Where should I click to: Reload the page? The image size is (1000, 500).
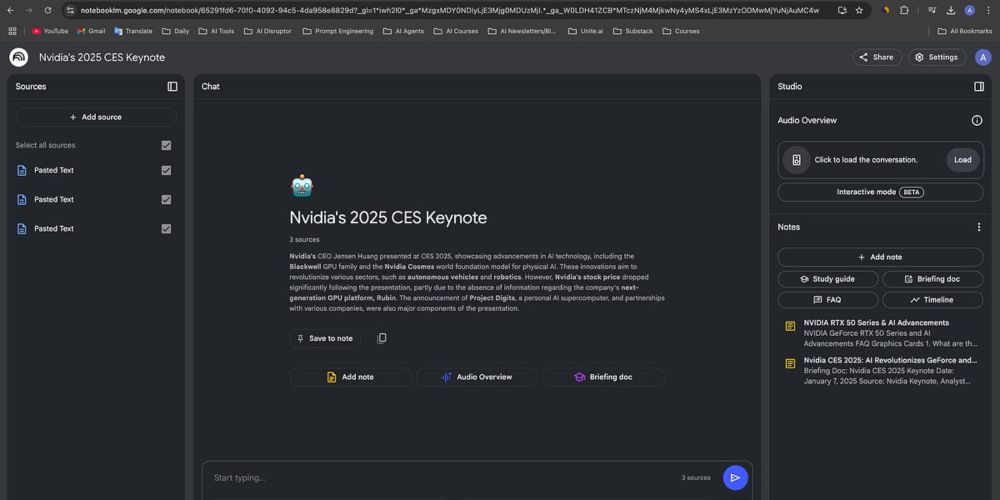[48, 10]
